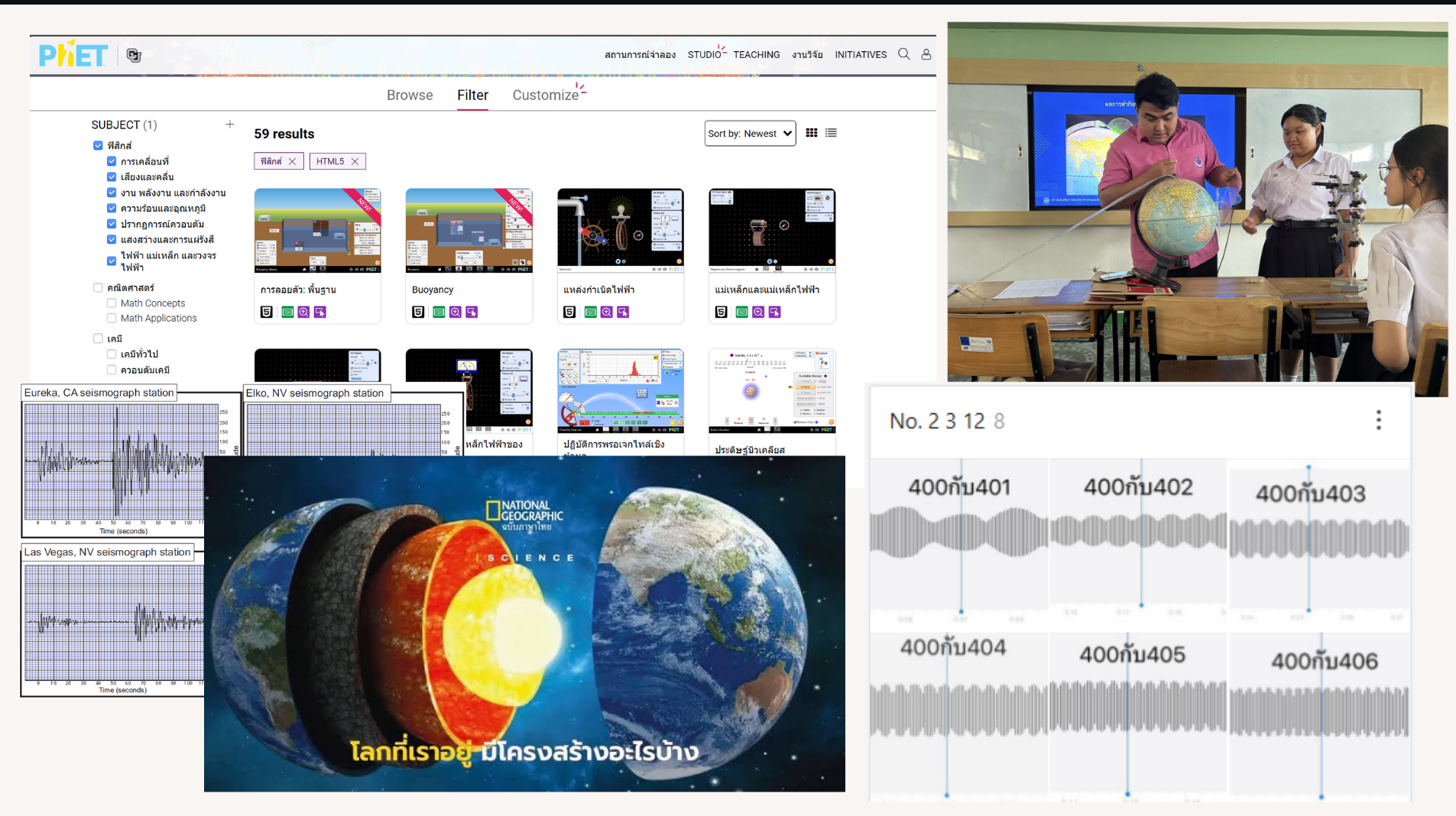Image resolution: width=1456 pixels, height=816 pixels.
Task: Click pan and zoom icon on แม่เหล็กและแม่เหล็กไฟฟ้า card
Action: [758, 312]
